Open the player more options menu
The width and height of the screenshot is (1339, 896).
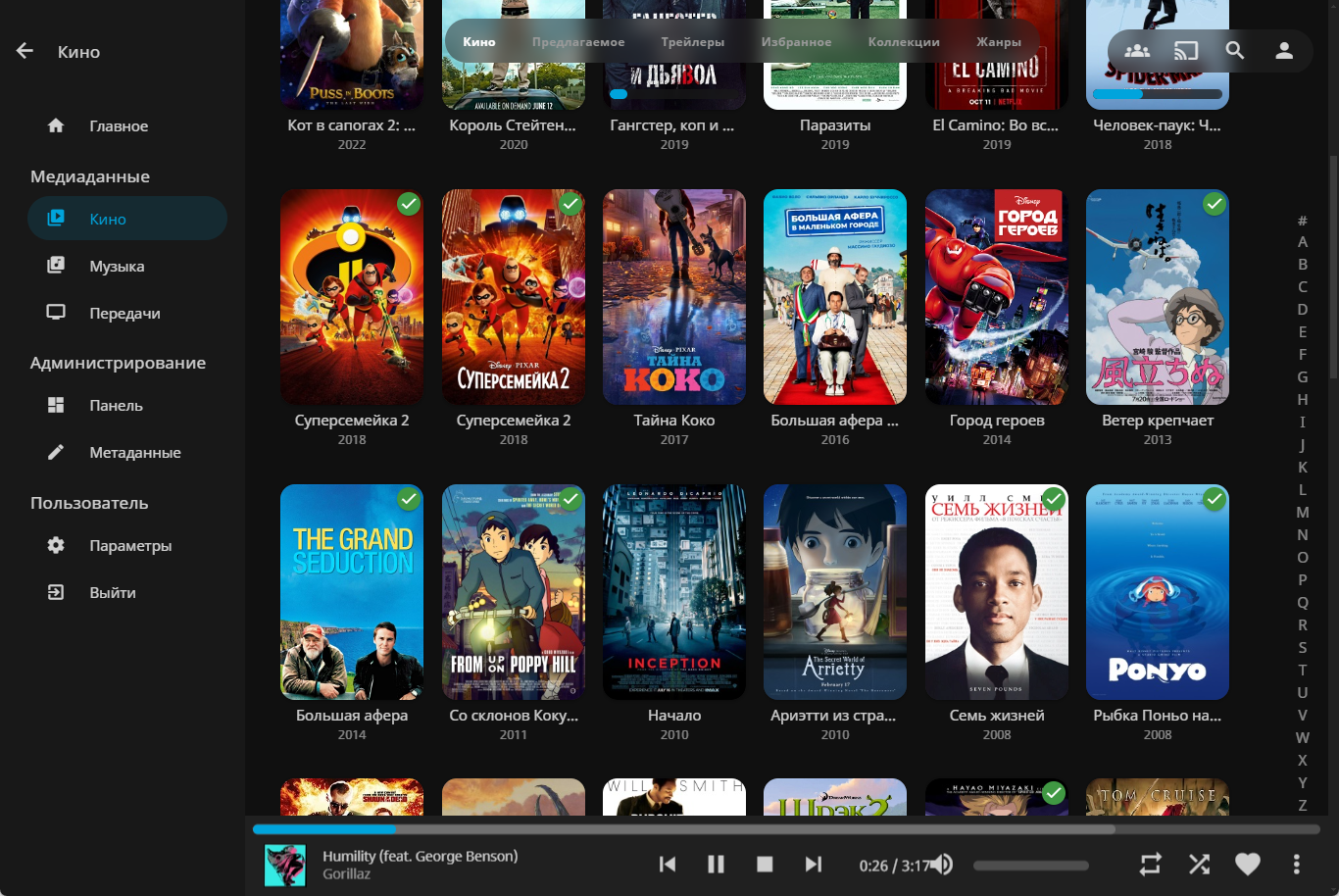[x=1296, y=864]
